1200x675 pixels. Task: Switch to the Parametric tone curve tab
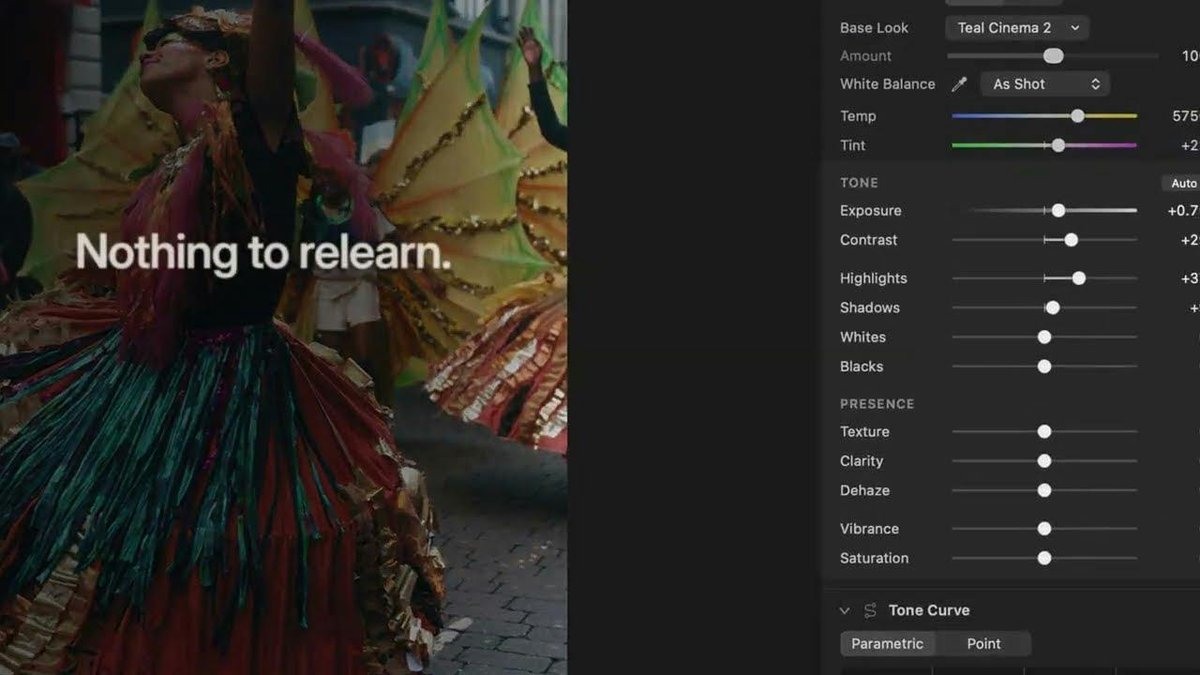[x=887, y=644]
